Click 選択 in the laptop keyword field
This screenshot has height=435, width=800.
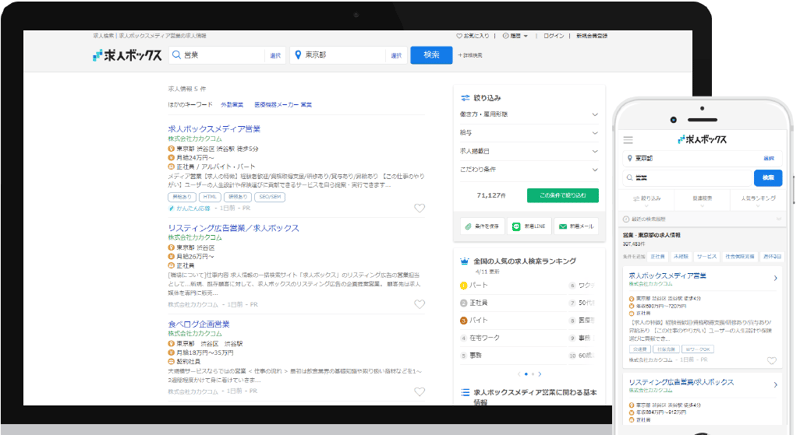point(276,56)
